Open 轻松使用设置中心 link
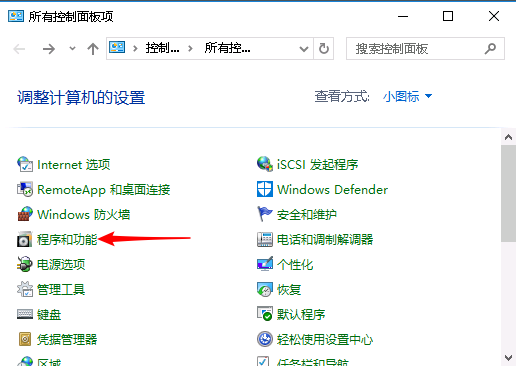The image size is (516, 366). click(325, 340)
